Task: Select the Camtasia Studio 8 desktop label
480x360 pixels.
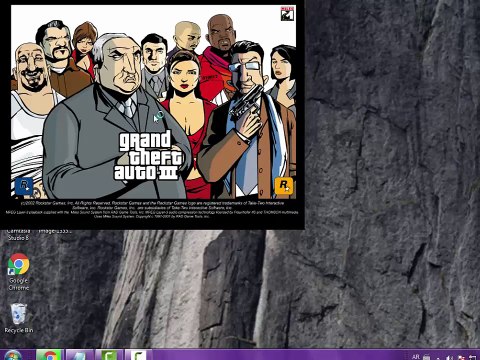Action: (18, 235)
